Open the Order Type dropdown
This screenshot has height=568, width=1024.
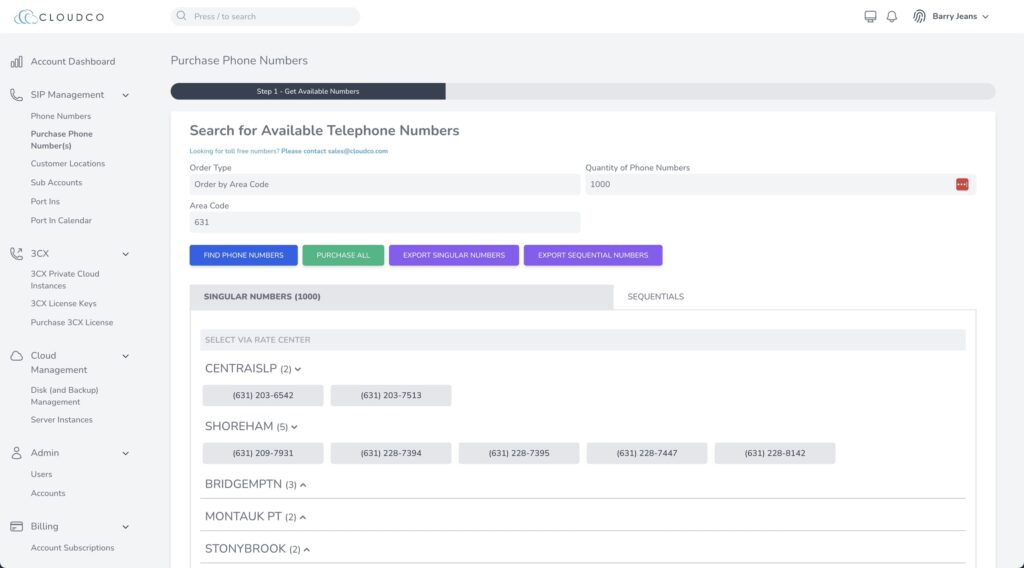(x=384, y=185)
